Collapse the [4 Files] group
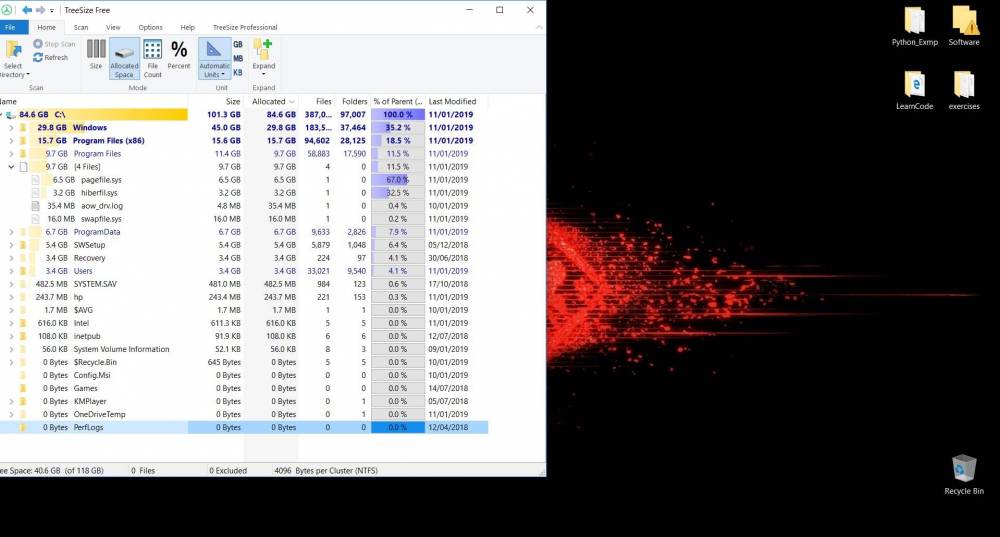 coord(11,167)
